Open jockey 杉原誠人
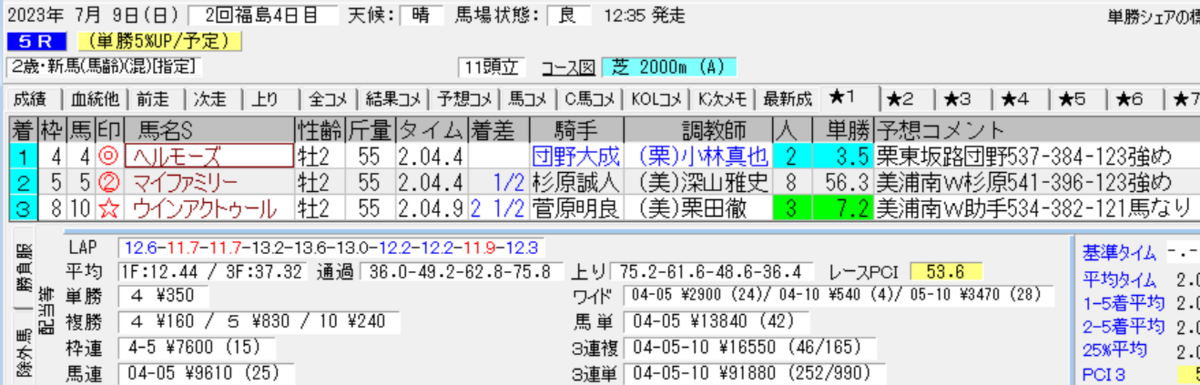The width and height of the screenshot is (1200, 385). (x=576, y=182)
